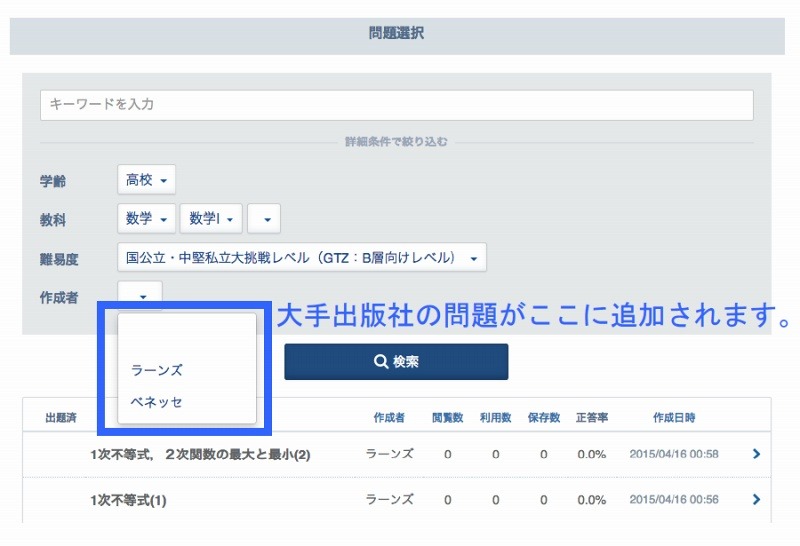This screenshot has height=546, width=800.
Task: Click the 詳細条件で絞り込む label
Action: click(x=396, y=142)
